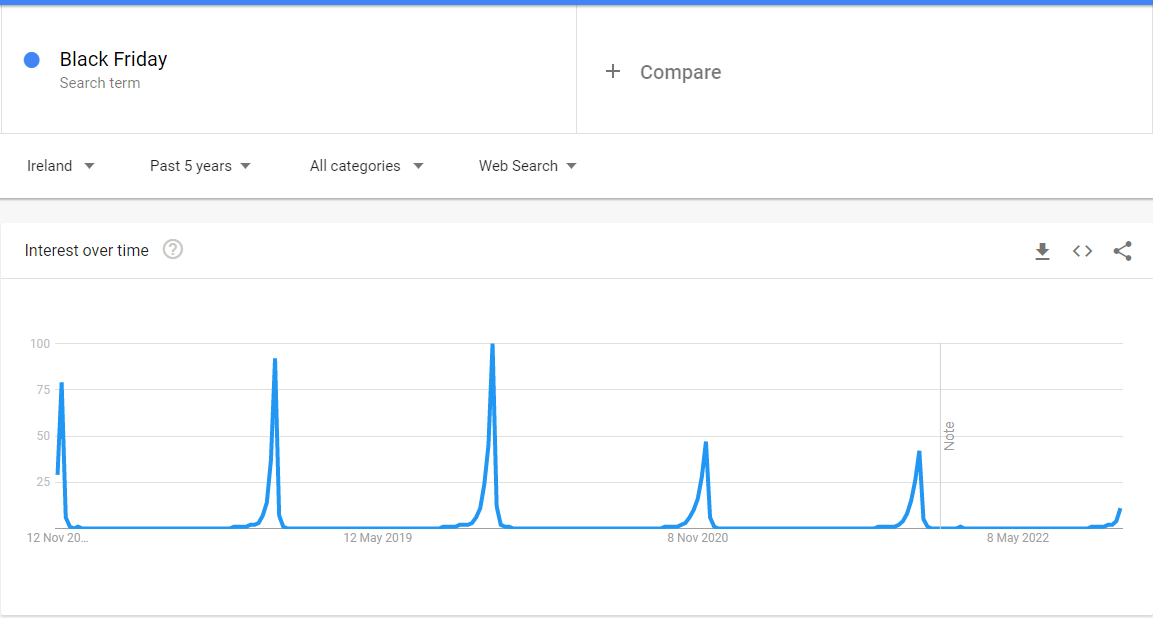The height and width of the screenshot is (618, 1153).
Task: Click the plus icon to add a comparison
Action: pyautogui.click(x=613, y=71)
